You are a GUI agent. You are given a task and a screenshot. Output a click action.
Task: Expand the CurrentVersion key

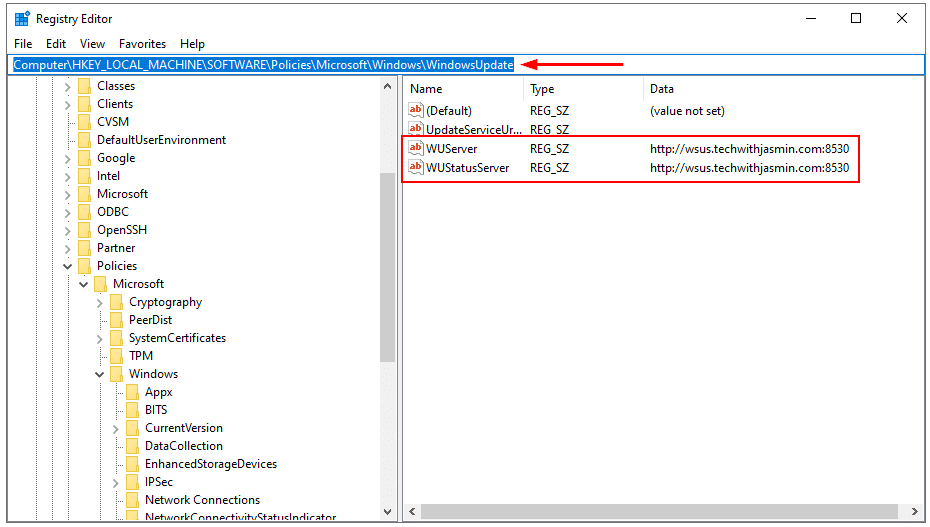click(x=116, y=429)
